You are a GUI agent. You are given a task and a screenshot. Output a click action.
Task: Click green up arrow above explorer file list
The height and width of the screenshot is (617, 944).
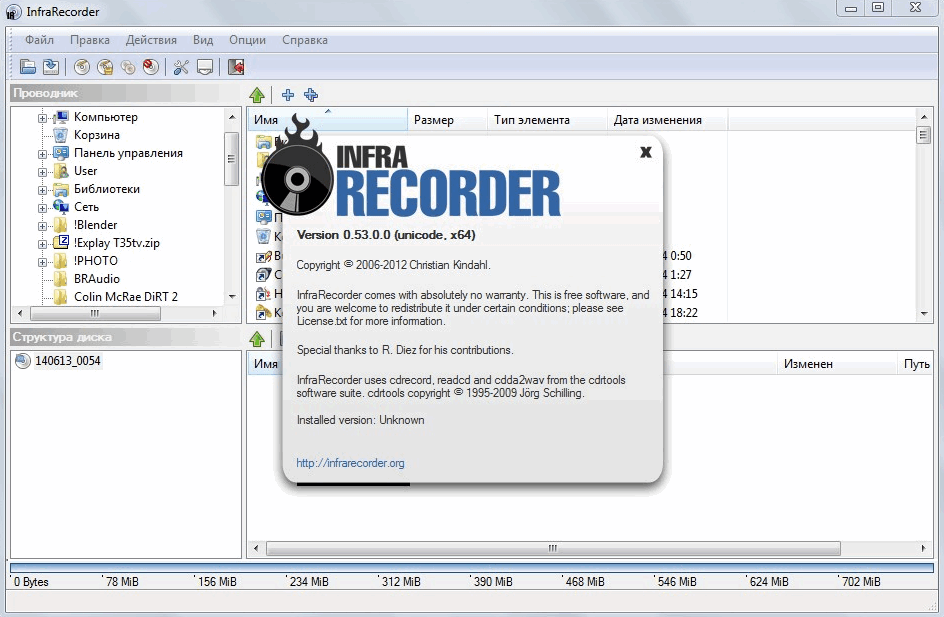click(257, 95)
